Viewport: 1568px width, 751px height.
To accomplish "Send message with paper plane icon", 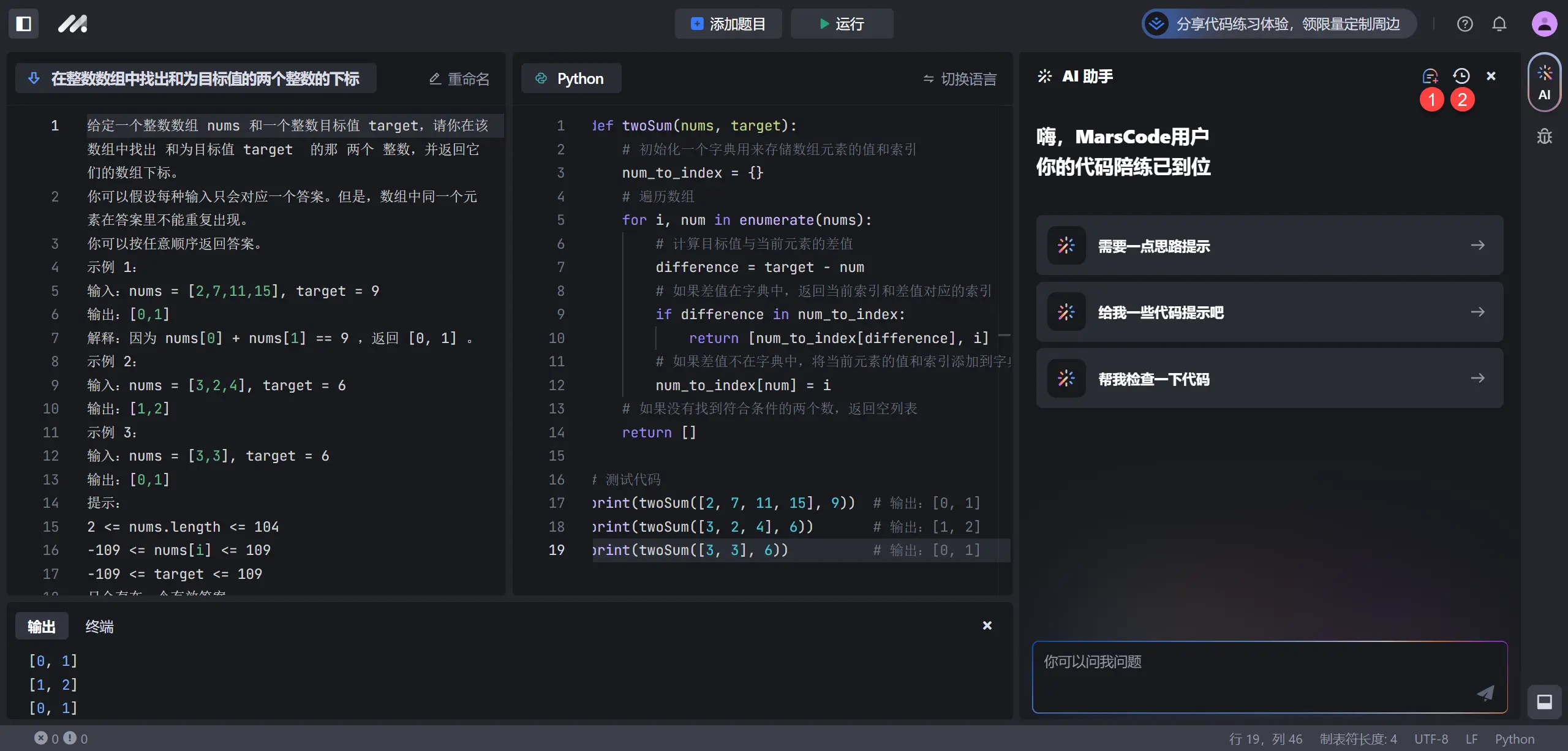I will click(1485, 693).
